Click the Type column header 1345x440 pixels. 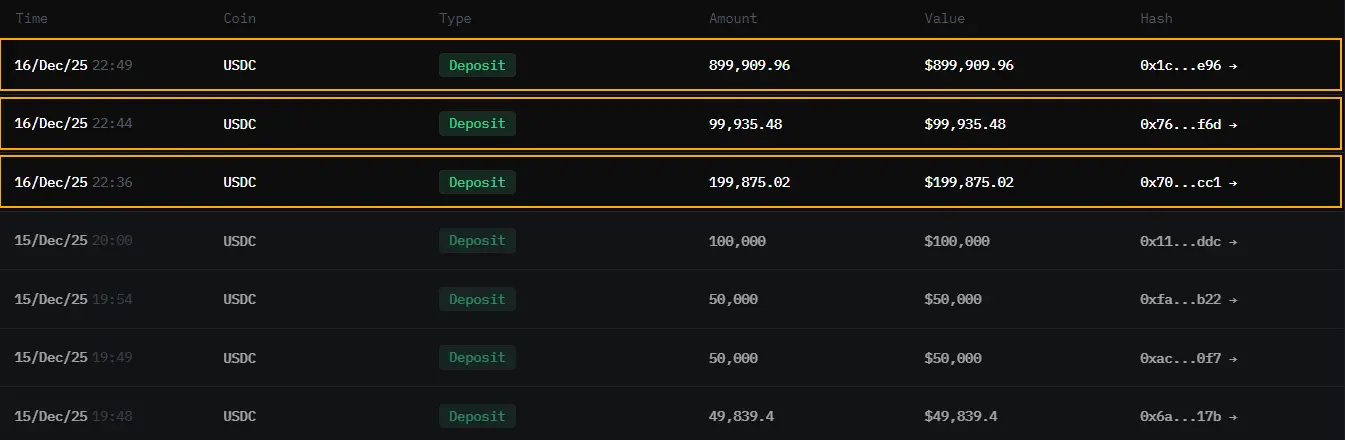(x=455, y=18)
